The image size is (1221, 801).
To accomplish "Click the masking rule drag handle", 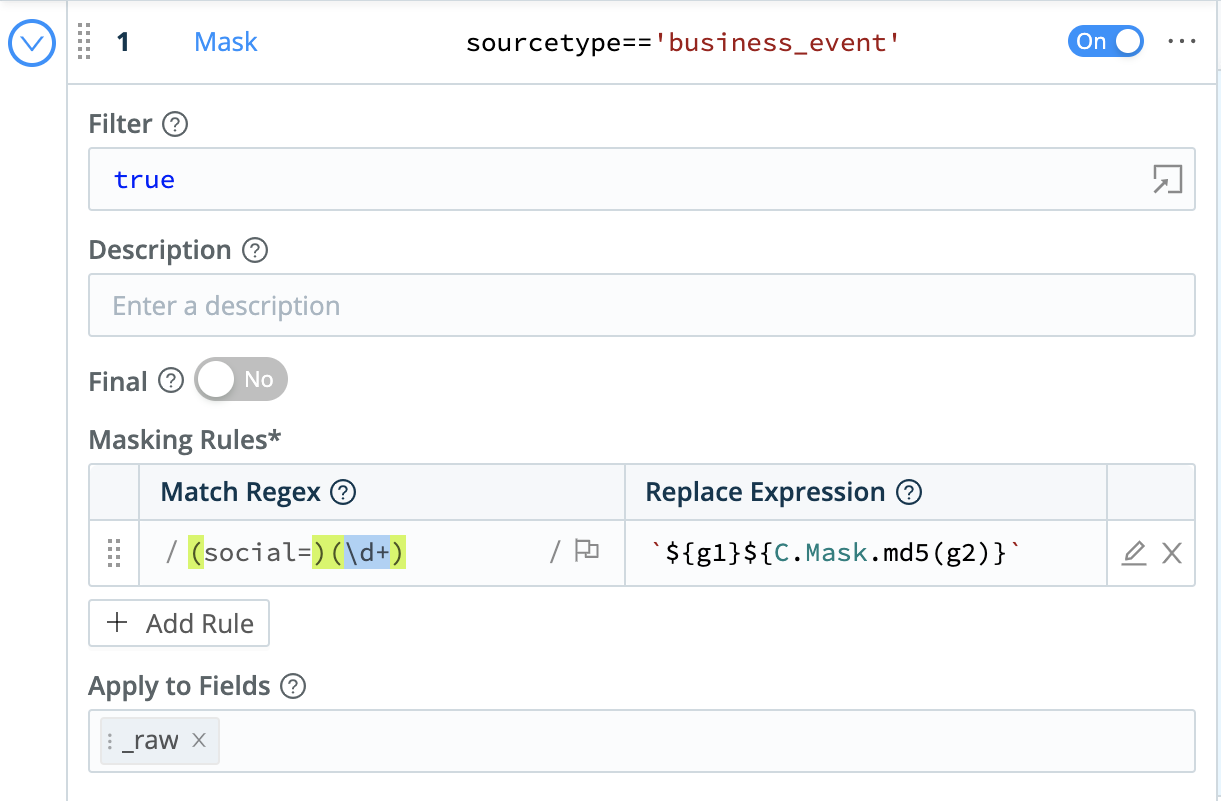I will (x=113, y=551).
